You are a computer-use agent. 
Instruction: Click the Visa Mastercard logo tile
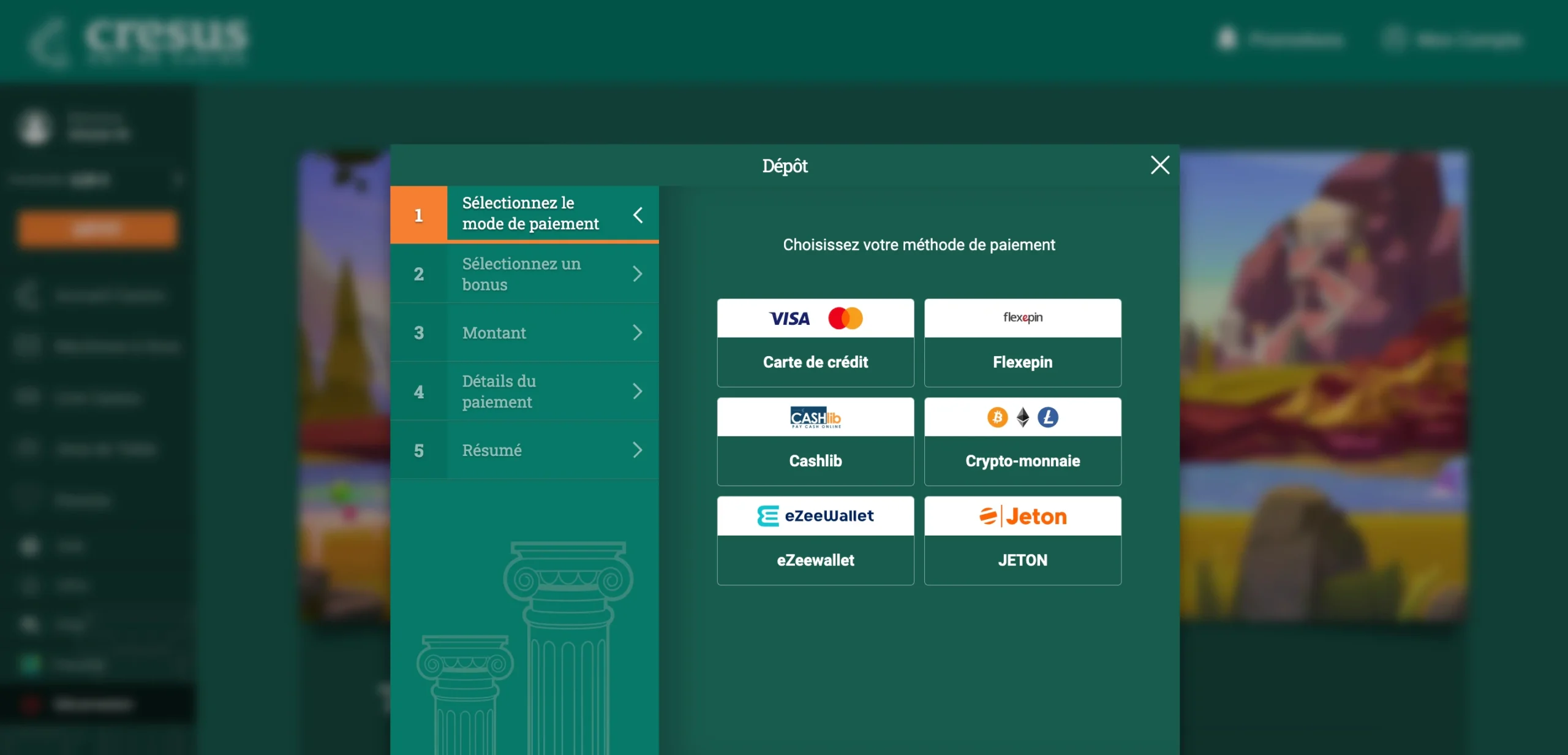pyautogui.click(x=815, y=318)
